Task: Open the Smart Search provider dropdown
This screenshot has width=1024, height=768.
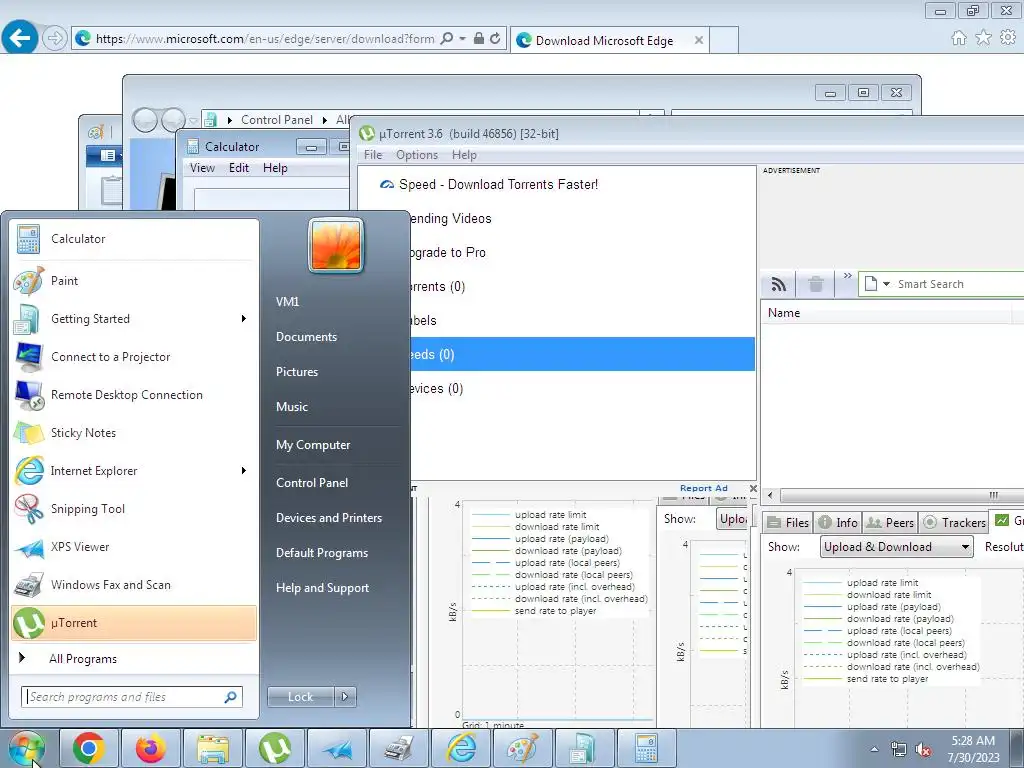Action: (x=886, y=284)
